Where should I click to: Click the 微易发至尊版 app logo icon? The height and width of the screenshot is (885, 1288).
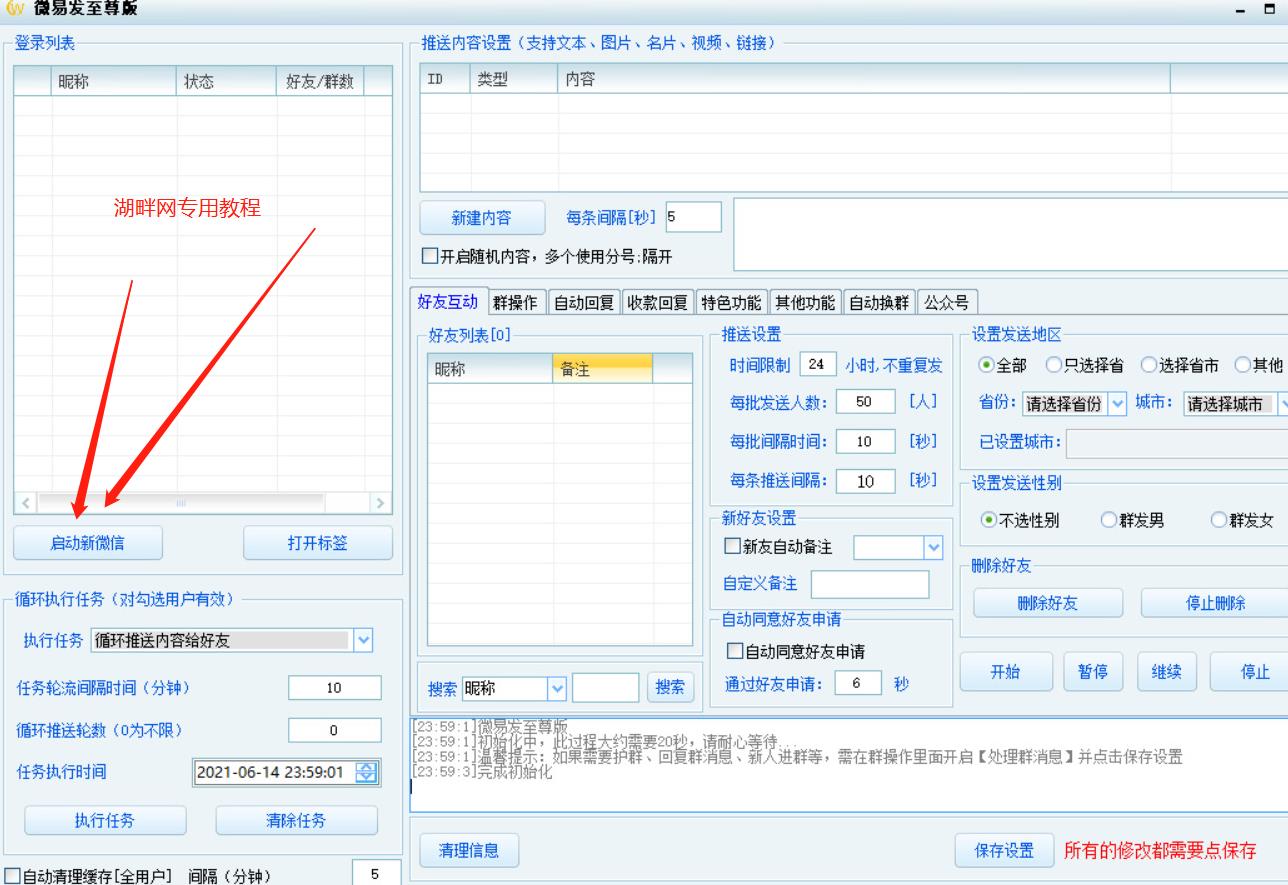pyautogui.click(x=13, y=9)
